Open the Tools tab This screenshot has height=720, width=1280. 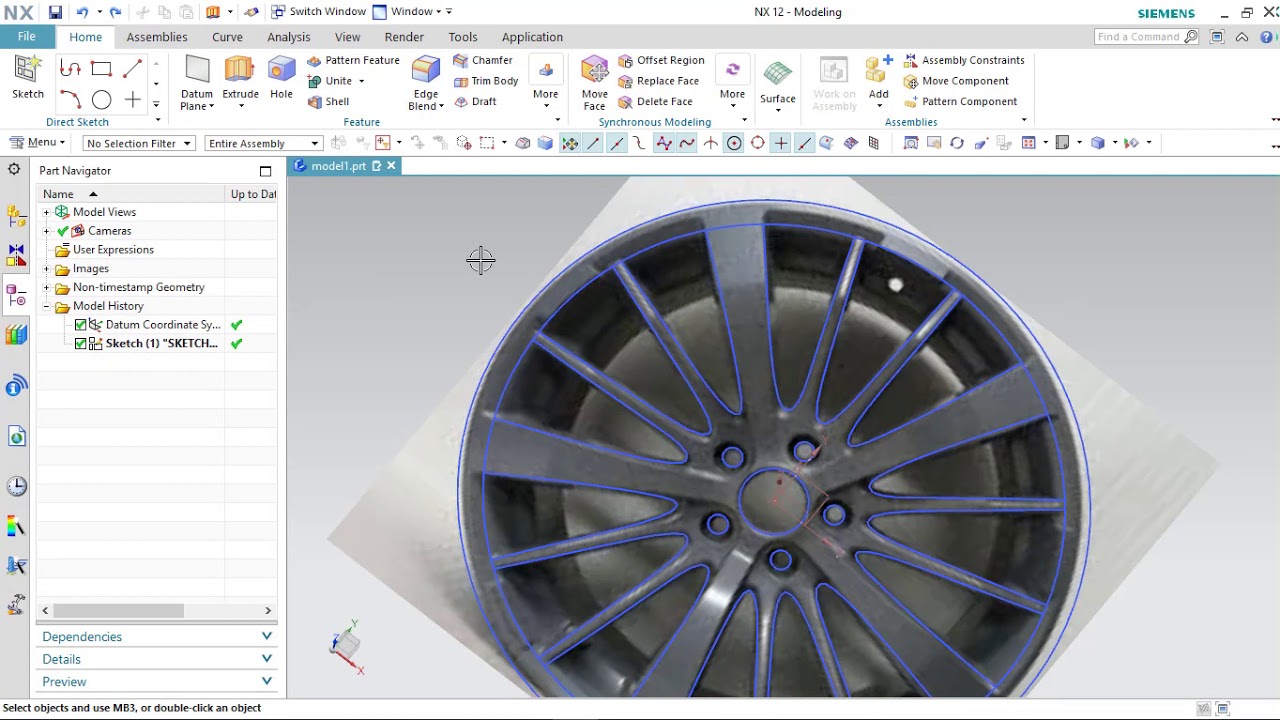click(463, 37)
